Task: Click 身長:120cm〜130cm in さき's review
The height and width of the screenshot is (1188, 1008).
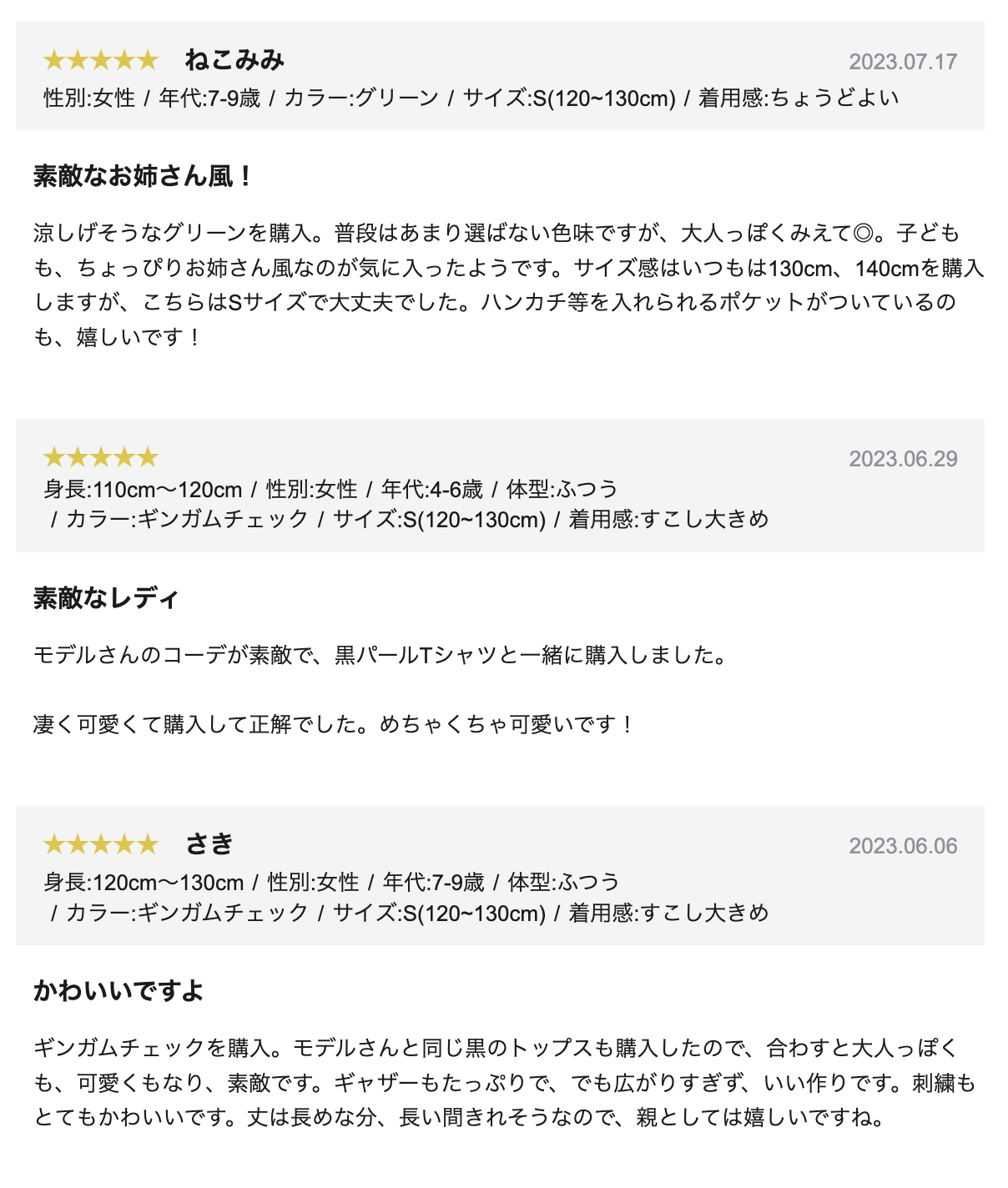Action: pos(144,882)
